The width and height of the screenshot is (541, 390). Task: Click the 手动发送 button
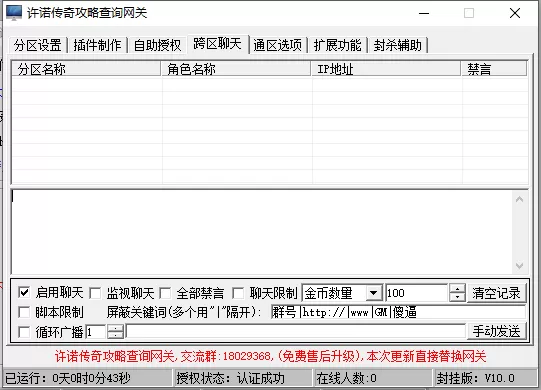(x=496, y=331)
